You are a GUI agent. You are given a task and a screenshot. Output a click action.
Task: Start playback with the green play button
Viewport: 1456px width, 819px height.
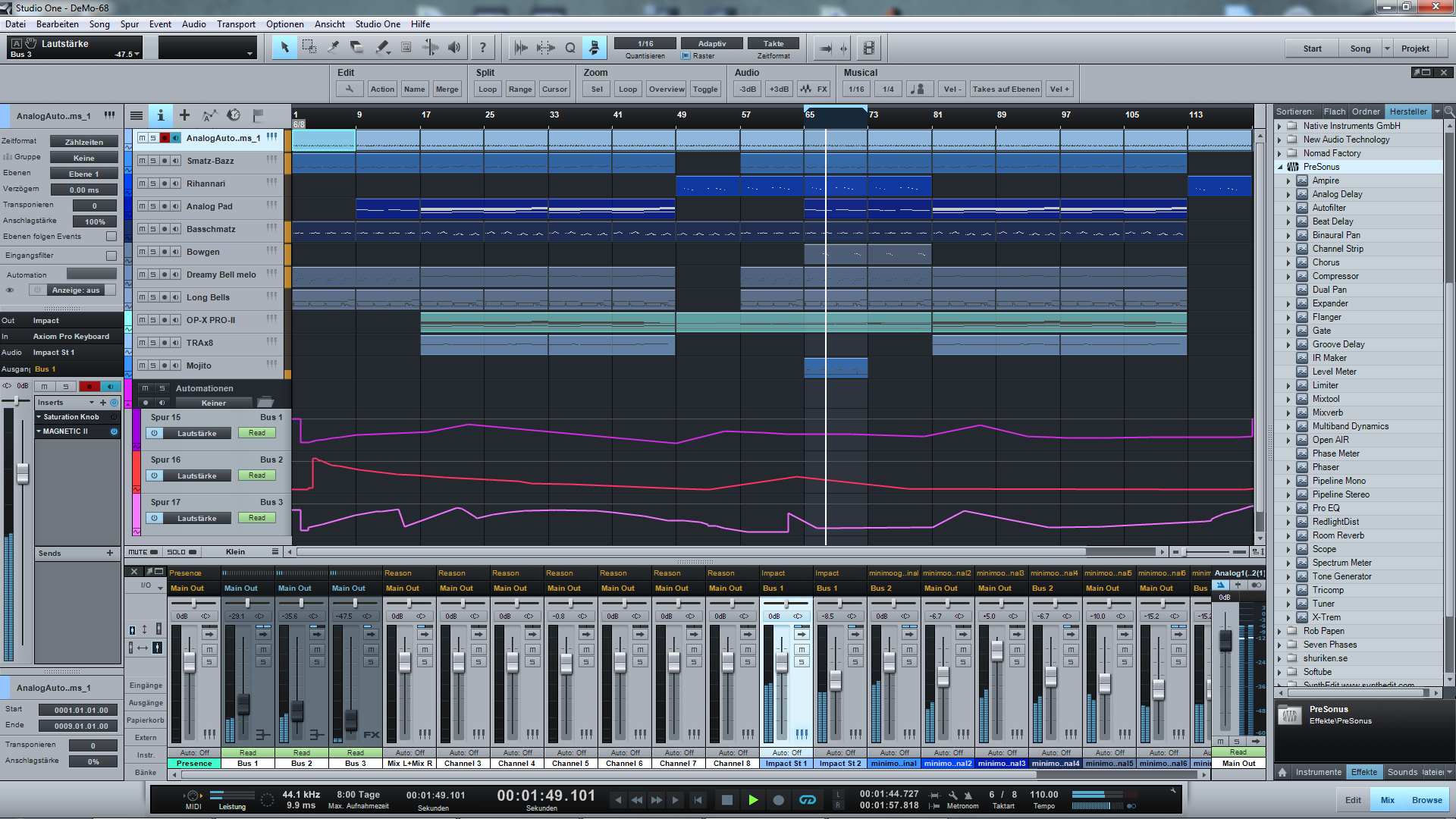pyautogui.click(x=753, y=799)
